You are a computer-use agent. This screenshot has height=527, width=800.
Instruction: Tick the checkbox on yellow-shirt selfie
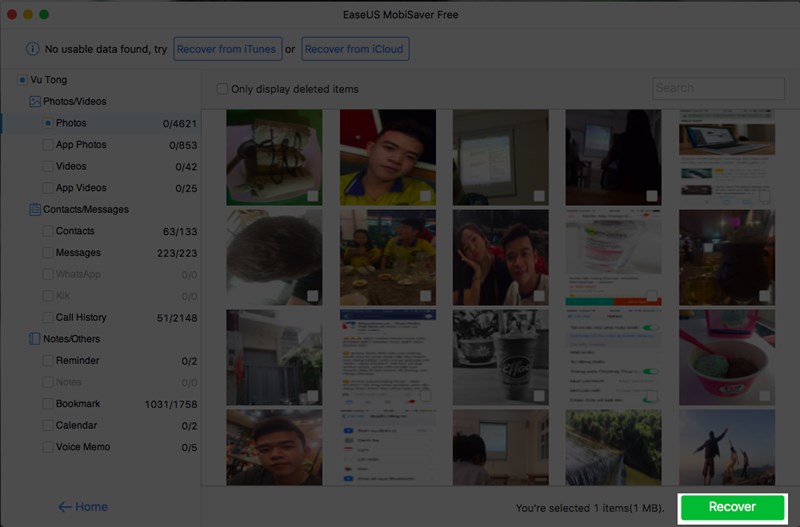point(426,196)
